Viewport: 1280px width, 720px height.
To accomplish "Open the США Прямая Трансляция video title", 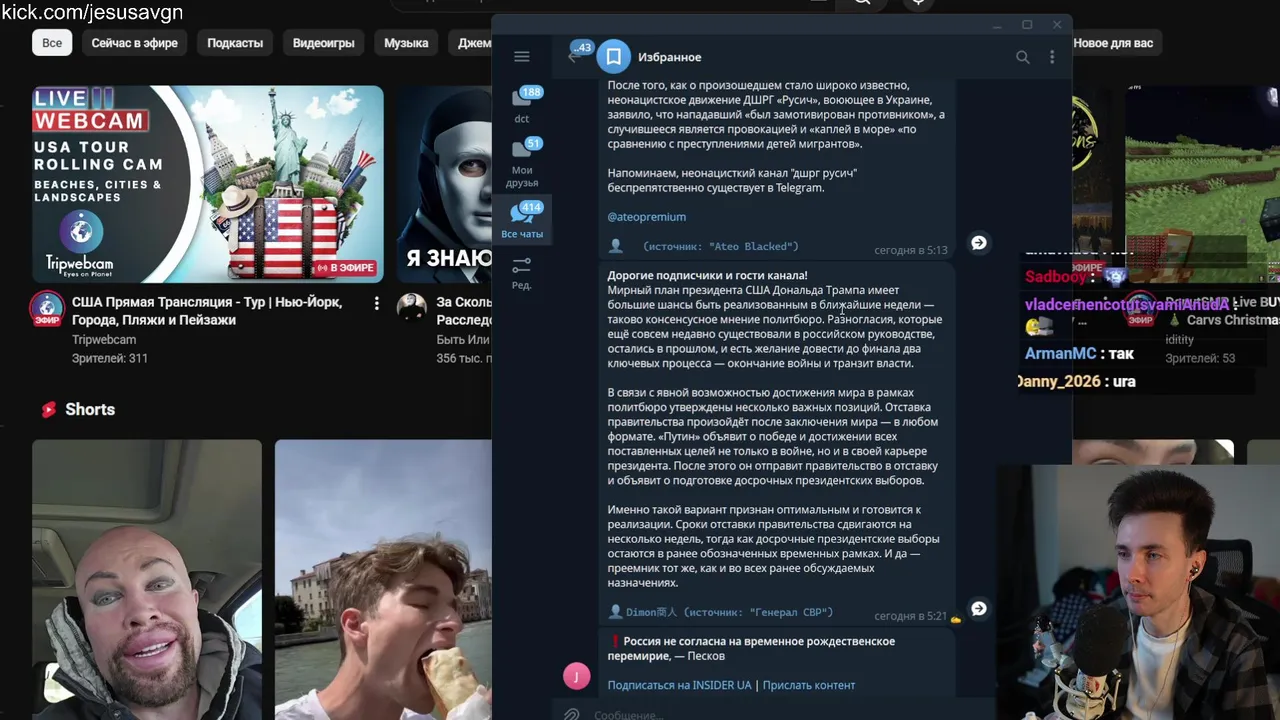I will click(x=207, y=311).
